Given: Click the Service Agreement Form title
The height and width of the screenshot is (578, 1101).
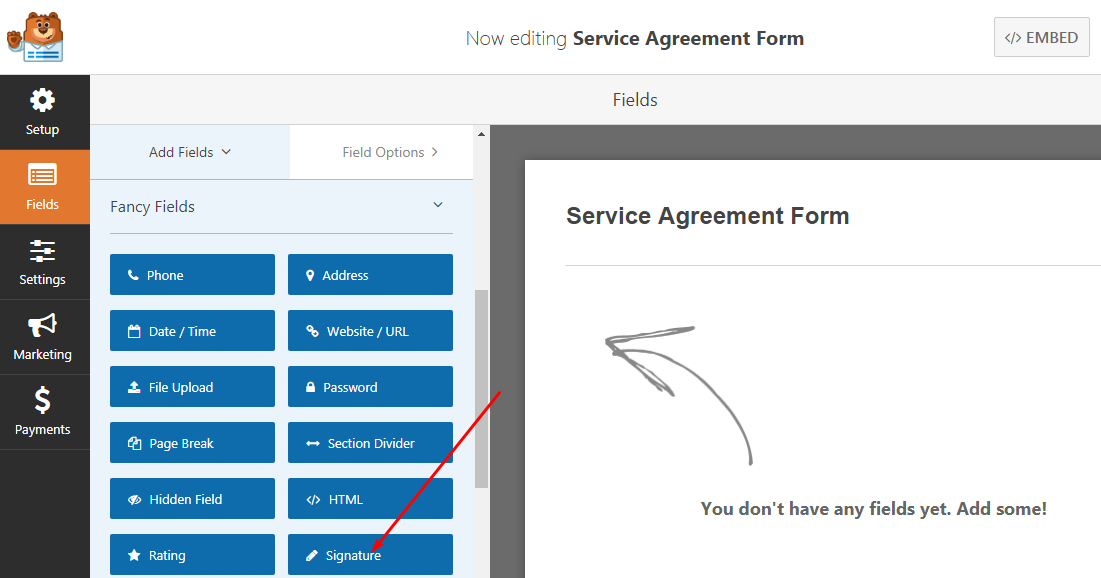Looking at the screenshot, I should click(x=707, y=216).
